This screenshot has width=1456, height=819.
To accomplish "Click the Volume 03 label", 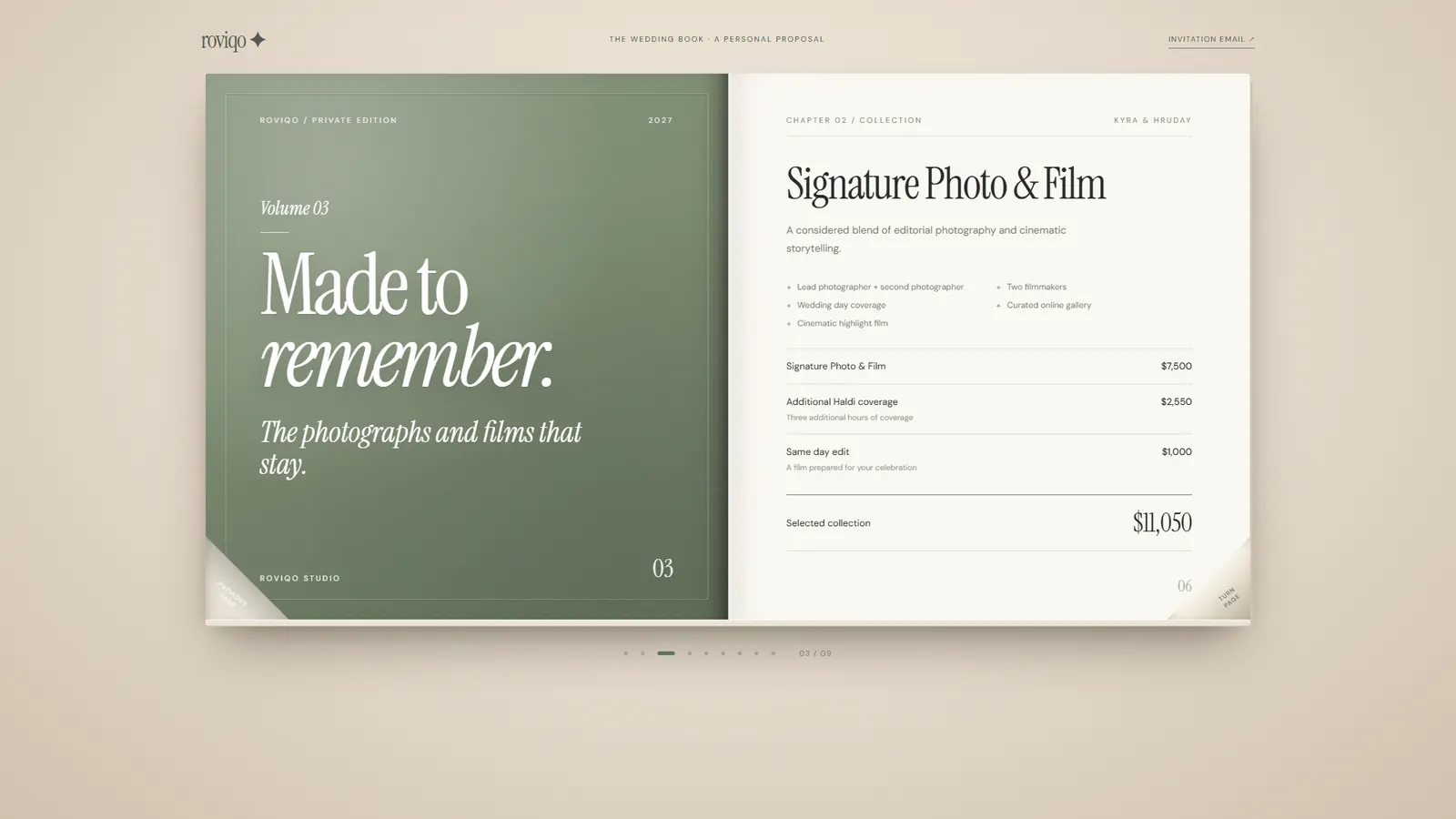I will point(294,208).
